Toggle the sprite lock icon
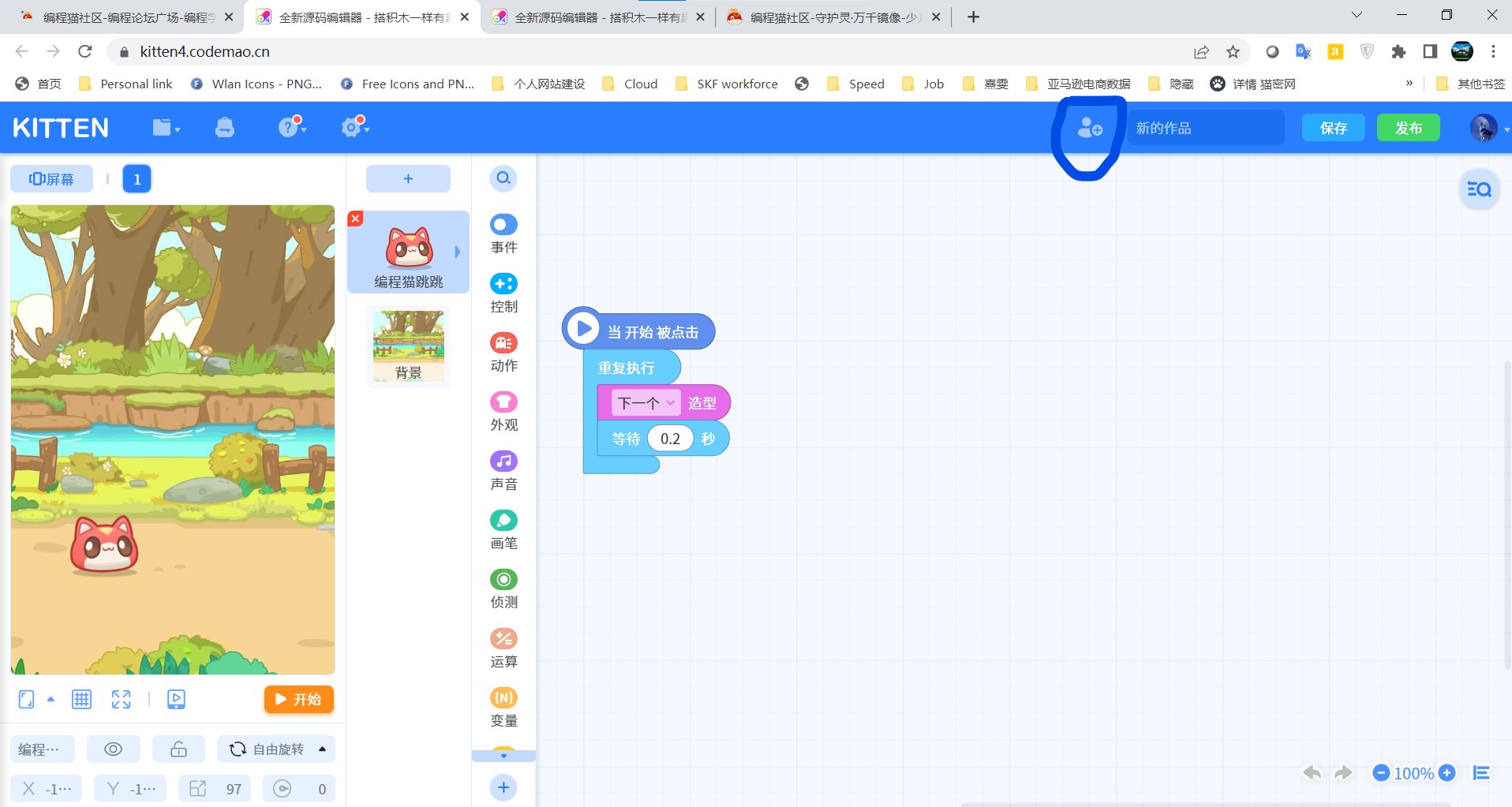This screenshot has height=807, width=1512. [x=178, y=749]
